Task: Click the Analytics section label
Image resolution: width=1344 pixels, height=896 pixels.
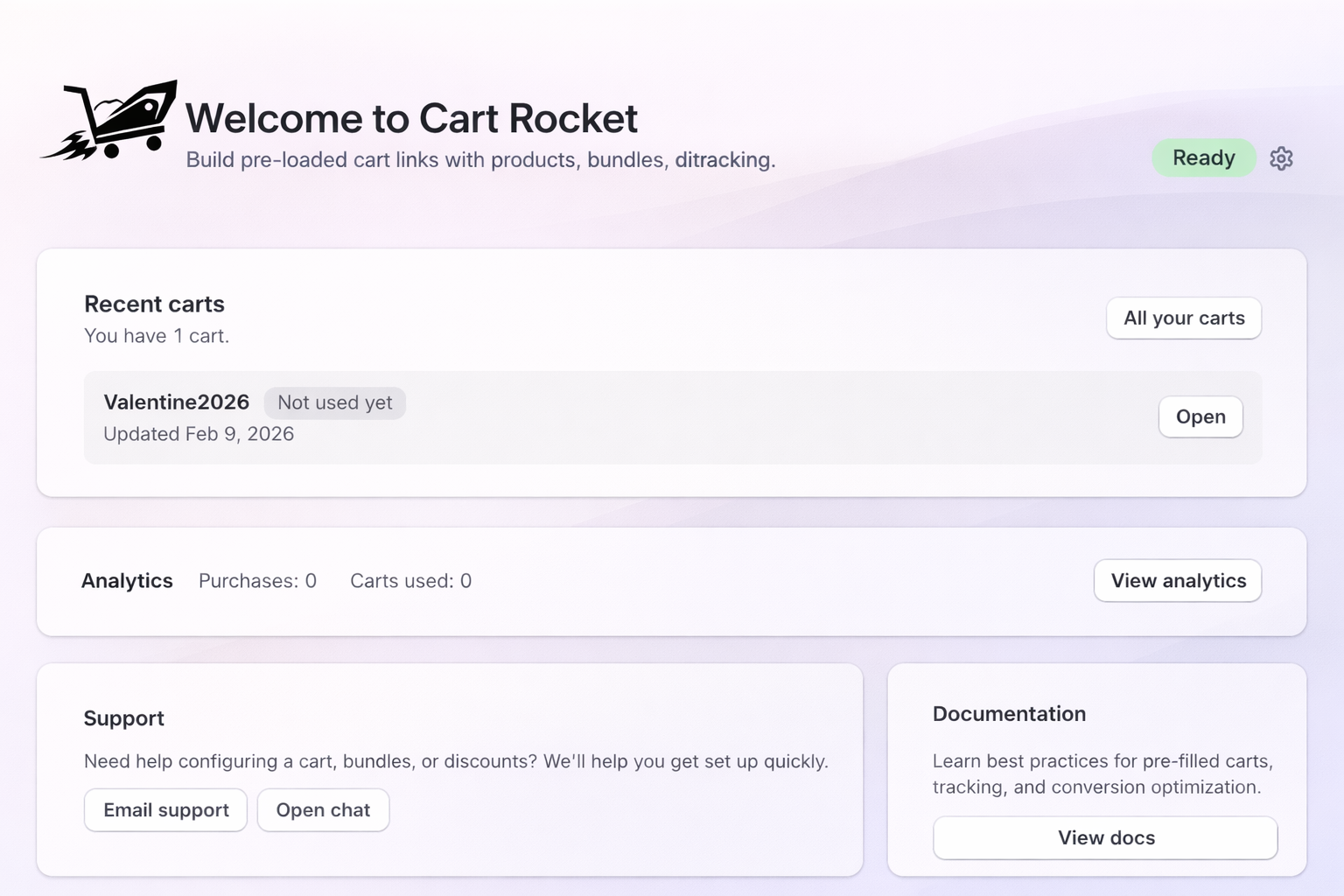Action: pos(127,580)
